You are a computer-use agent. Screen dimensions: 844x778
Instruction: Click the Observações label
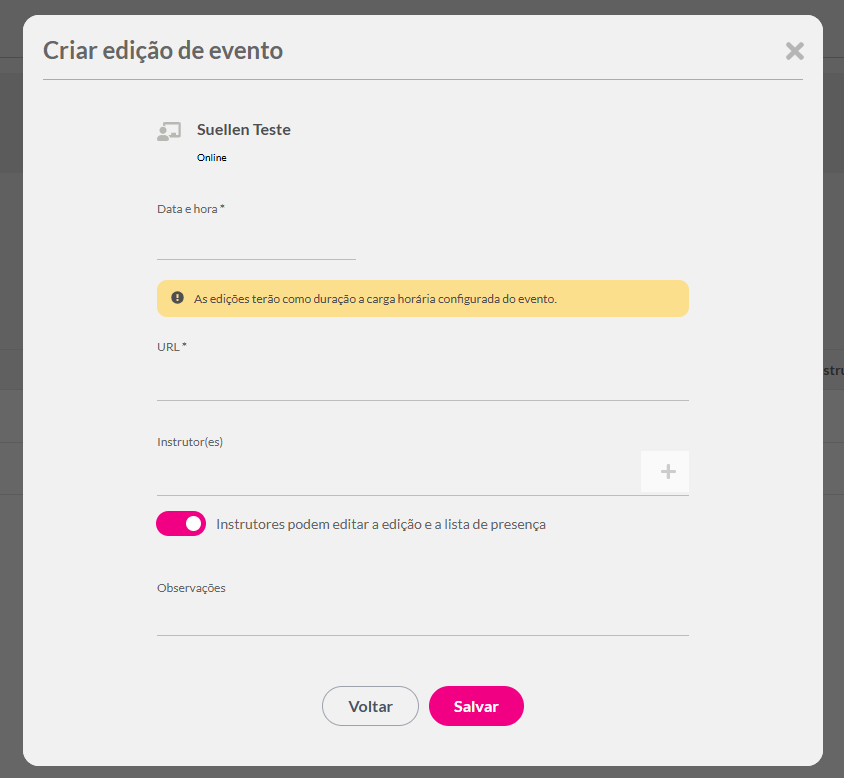pos(191,588)
